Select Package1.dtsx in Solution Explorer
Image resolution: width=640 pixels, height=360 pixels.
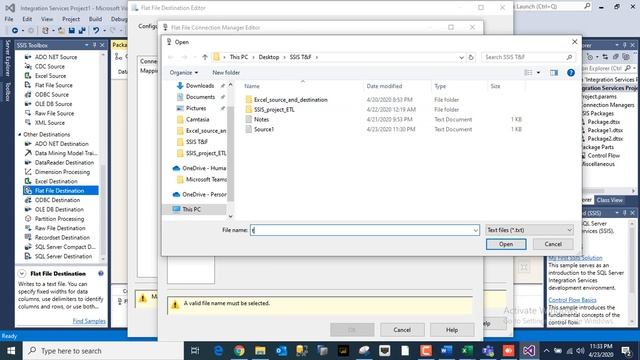pyautogui.click(x=605, y=130)
